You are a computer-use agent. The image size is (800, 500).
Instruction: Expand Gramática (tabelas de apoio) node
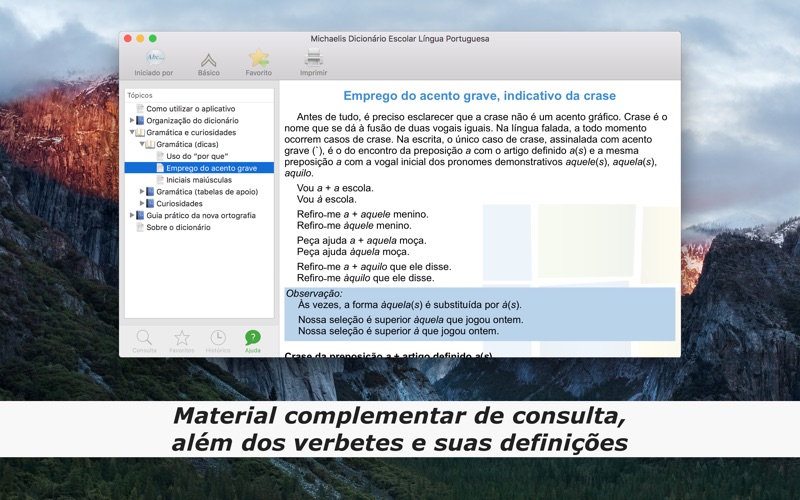point(142,191)
